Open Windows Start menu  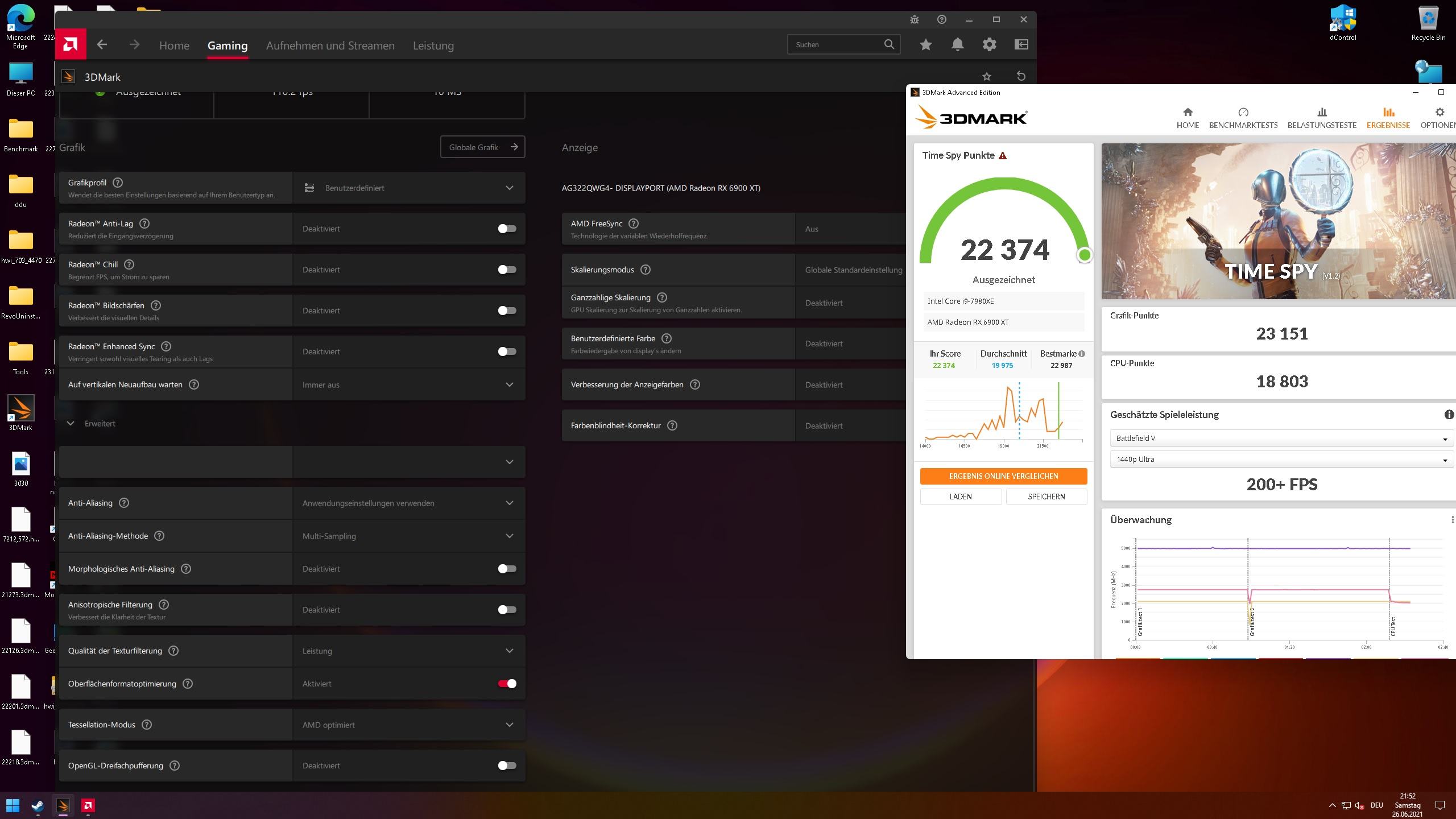(x=13, y=805)
